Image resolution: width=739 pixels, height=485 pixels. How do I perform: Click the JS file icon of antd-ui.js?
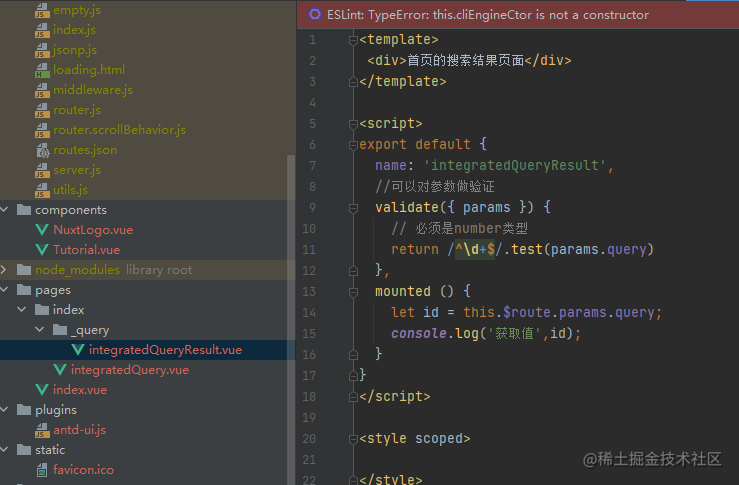42,430
